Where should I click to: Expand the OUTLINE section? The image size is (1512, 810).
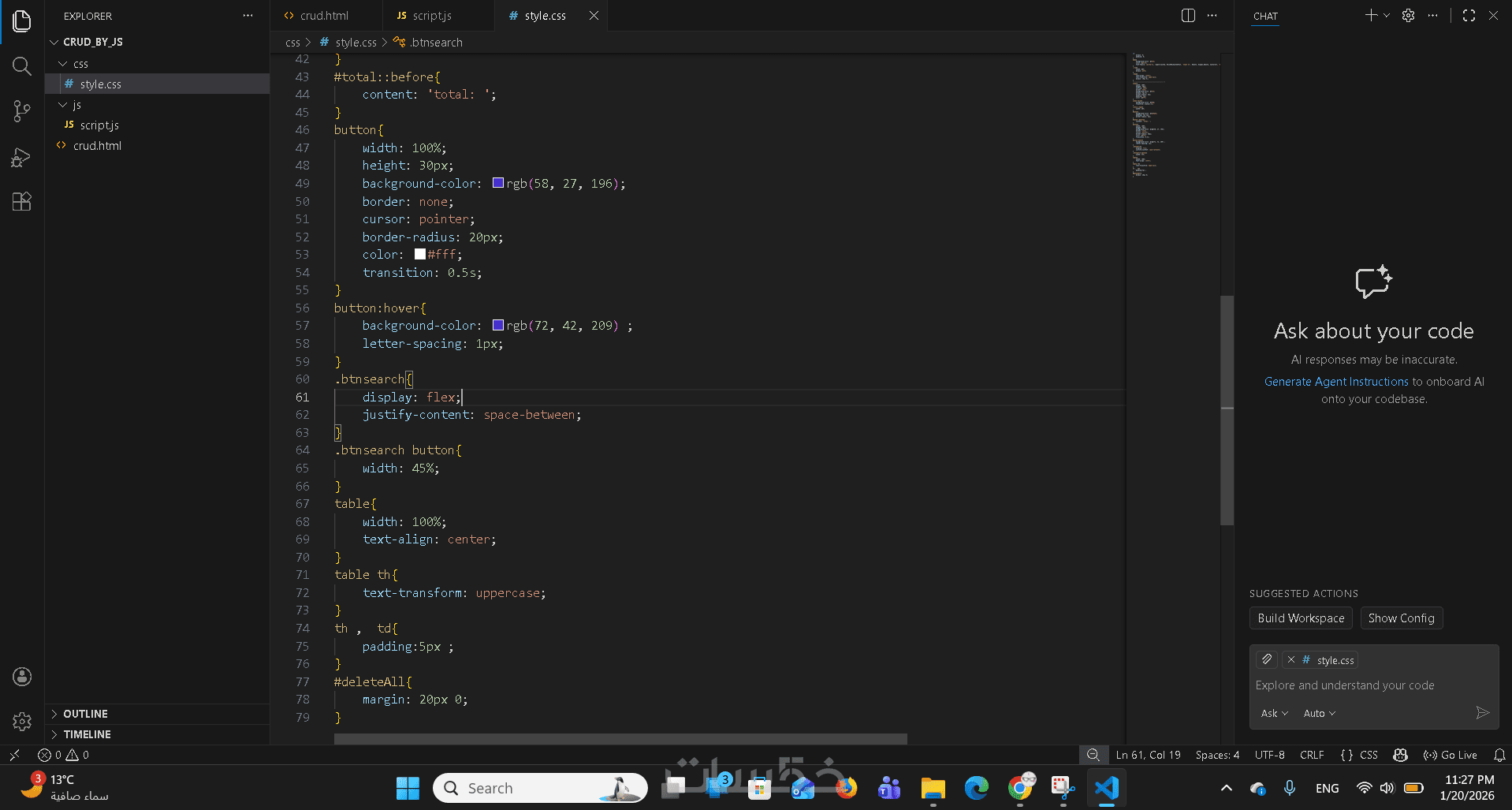tap(85, 714)
